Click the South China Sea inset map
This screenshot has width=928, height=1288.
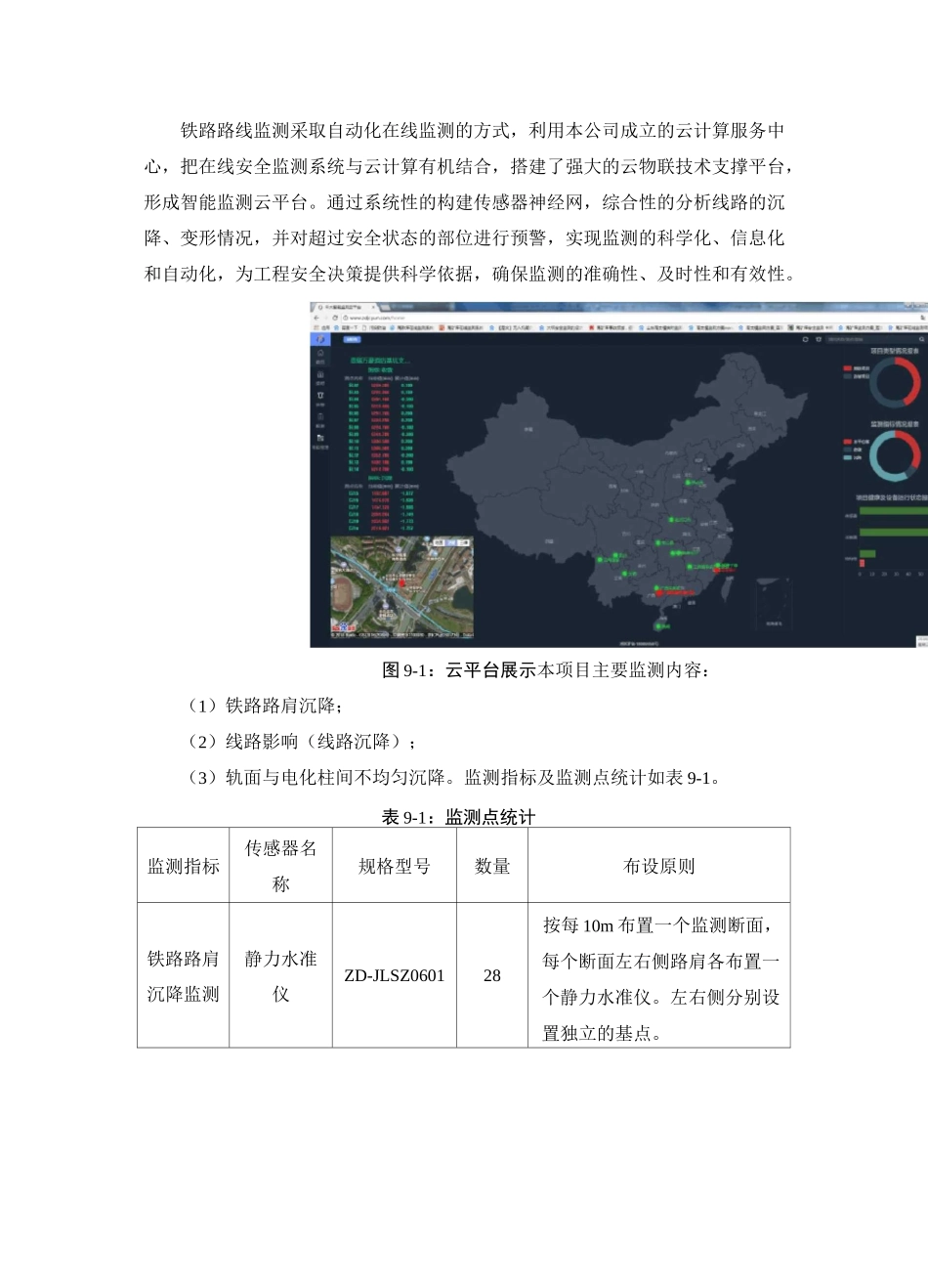tap(774, 604)
